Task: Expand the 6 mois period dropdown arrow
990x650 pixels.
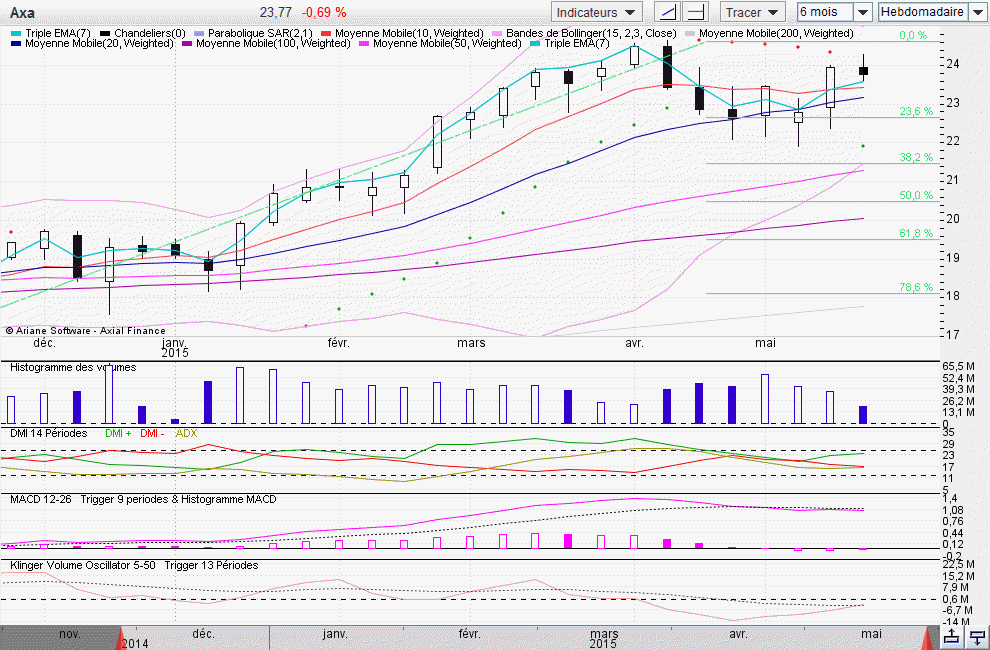Action: point(863,12)
